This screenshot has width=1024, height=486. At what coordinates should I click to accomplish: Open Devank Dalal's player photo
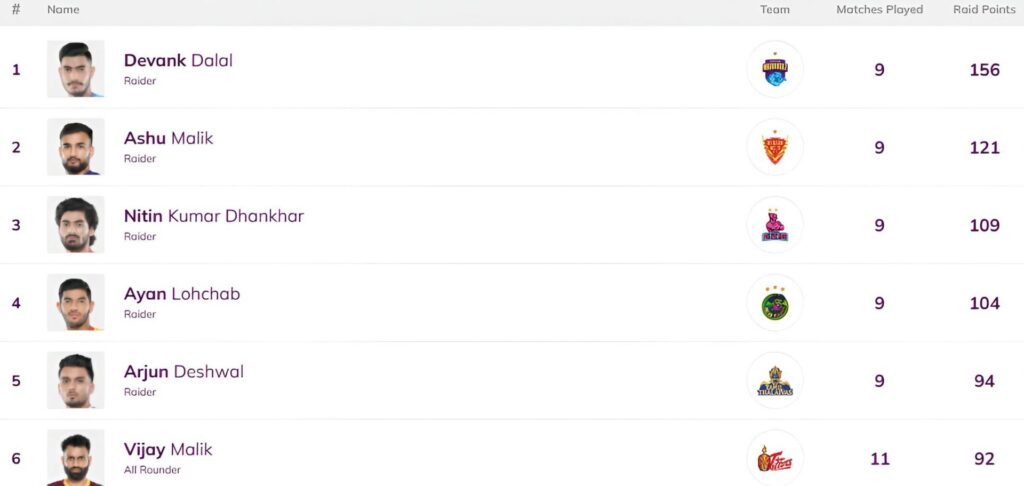pyautogui.click(x=76, y=69)
